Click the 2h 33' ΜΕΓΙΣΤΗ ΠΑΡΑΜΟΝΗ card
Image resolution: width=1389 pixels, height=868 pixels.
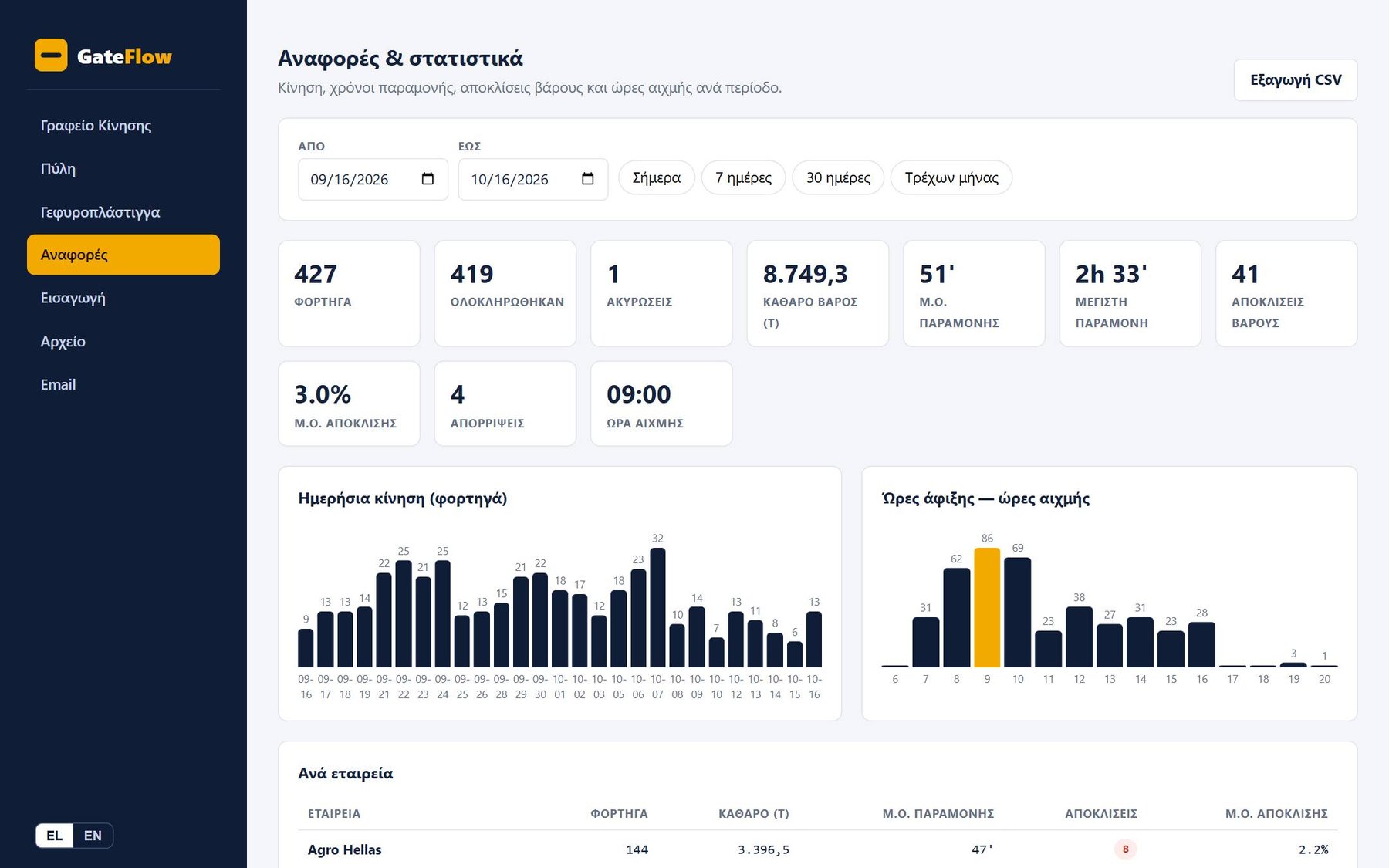[1130, 293]
